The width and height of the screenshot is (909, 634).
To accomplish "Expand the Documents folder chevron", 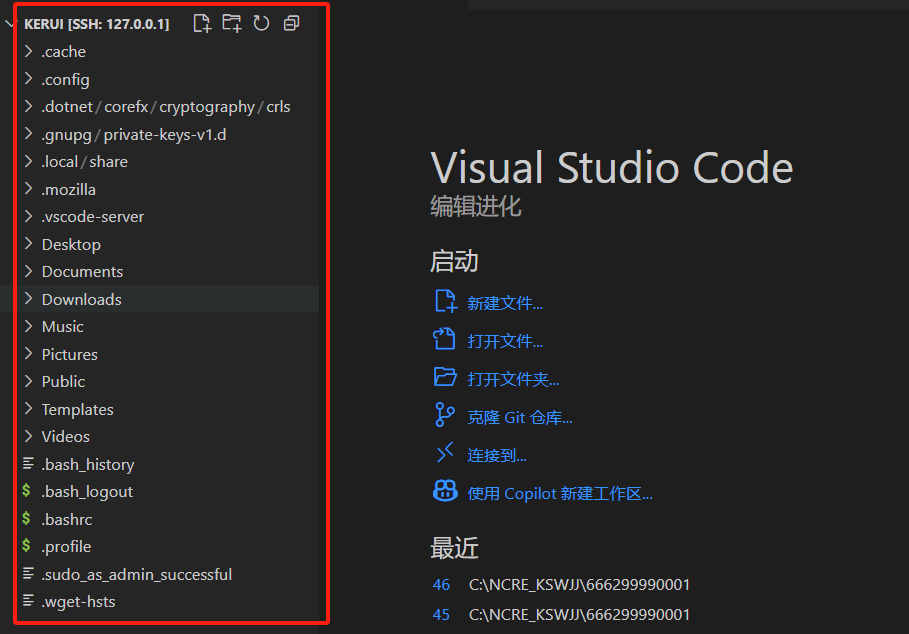I will coord(28,271).
